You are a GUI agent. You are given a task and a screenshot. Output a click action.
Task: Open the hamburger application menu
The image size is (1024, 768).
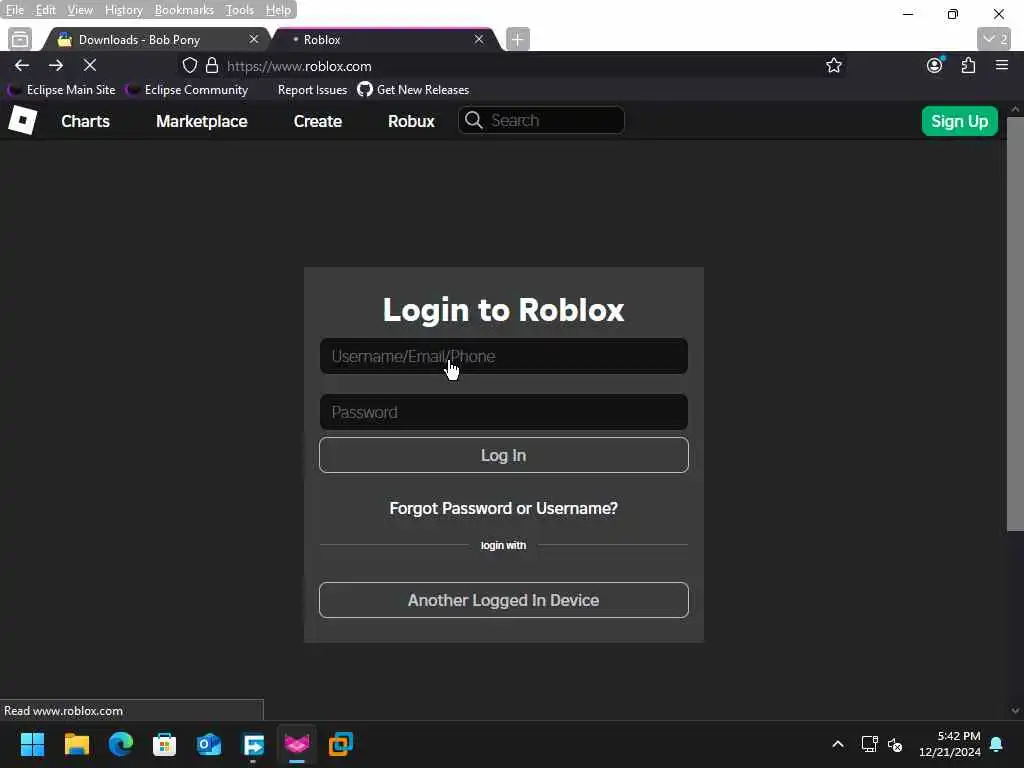1002,65
